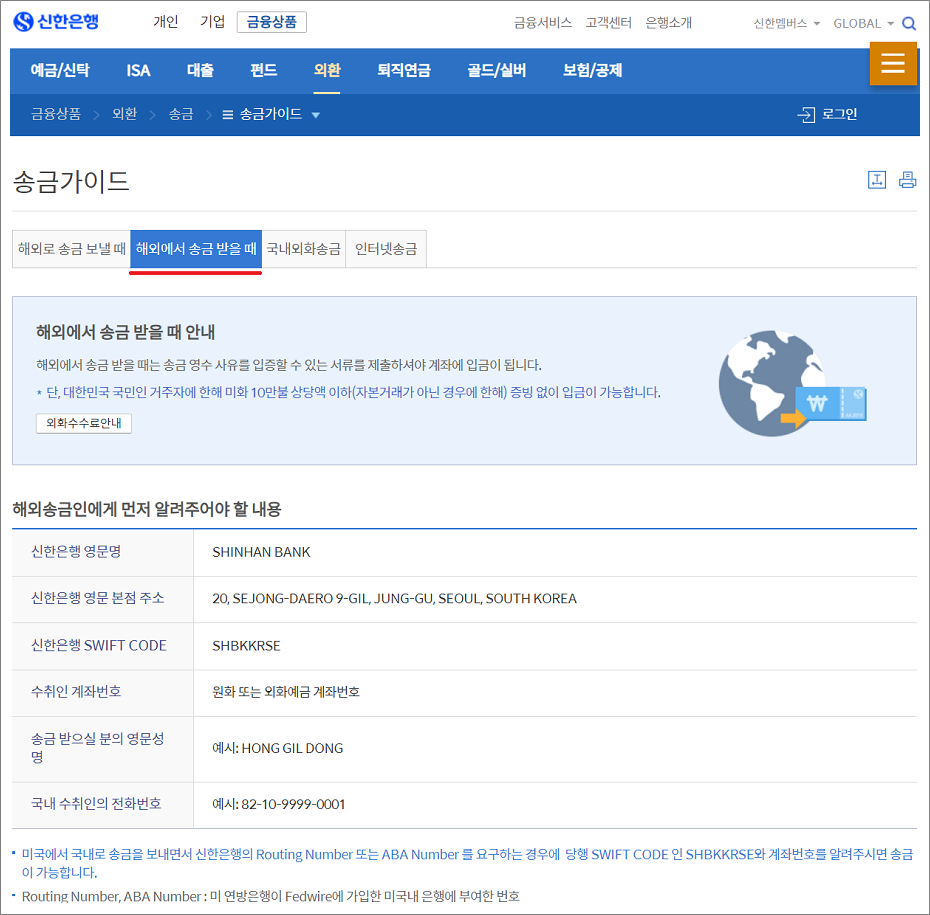The image size is (930, 915).
Task: Click the 서류를 제출하셔야 guidance sentence
Action: tap(289, 365)
